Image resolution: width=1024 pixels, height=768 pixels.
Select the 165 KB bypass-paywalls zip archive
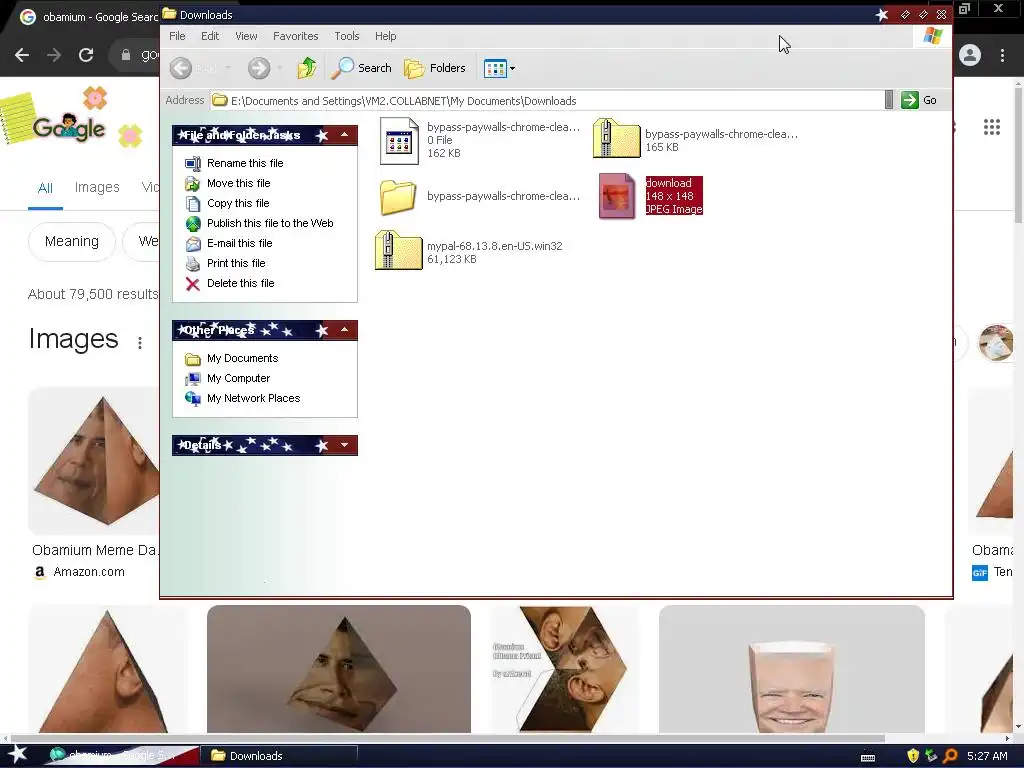(x=616, y=139)
